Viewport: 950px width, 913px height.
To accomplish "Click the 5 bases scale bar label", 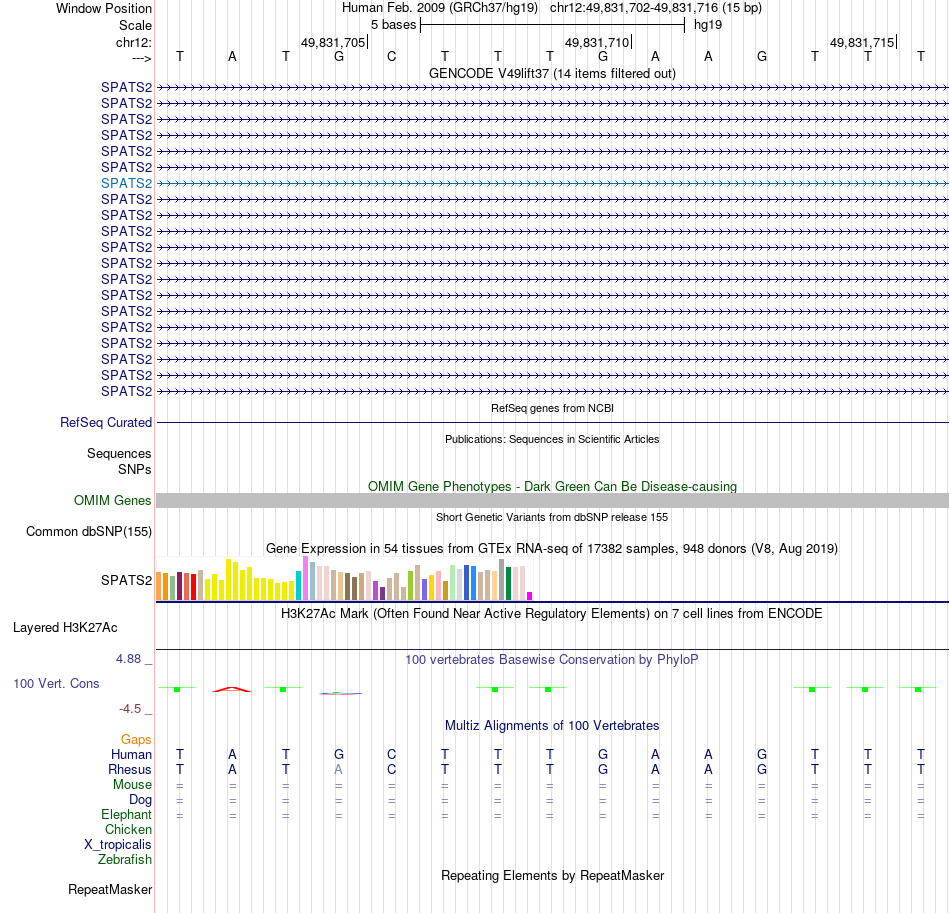I will (393, 25).
